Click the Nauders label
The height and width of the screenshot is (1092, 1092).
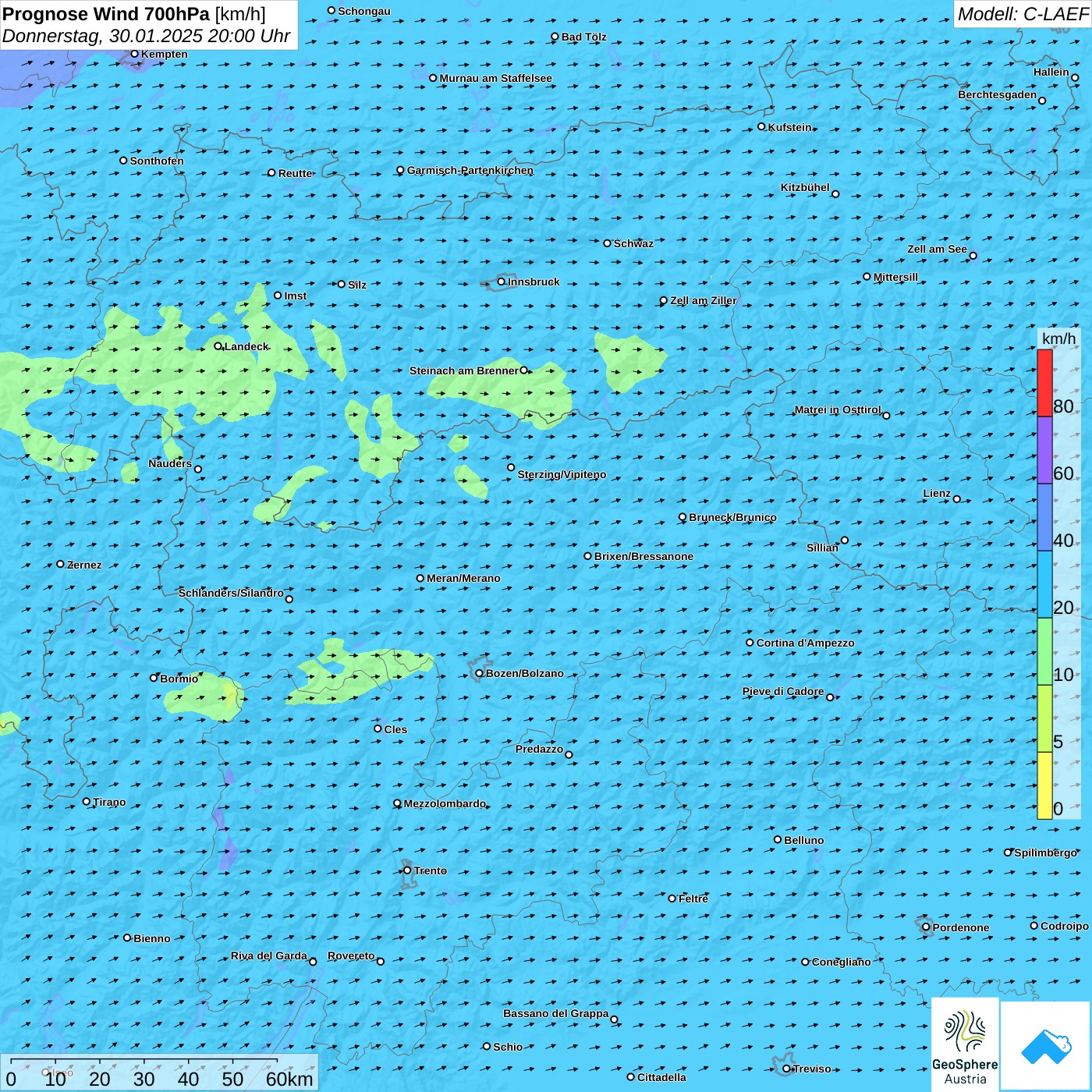click(x=170, y=463)
